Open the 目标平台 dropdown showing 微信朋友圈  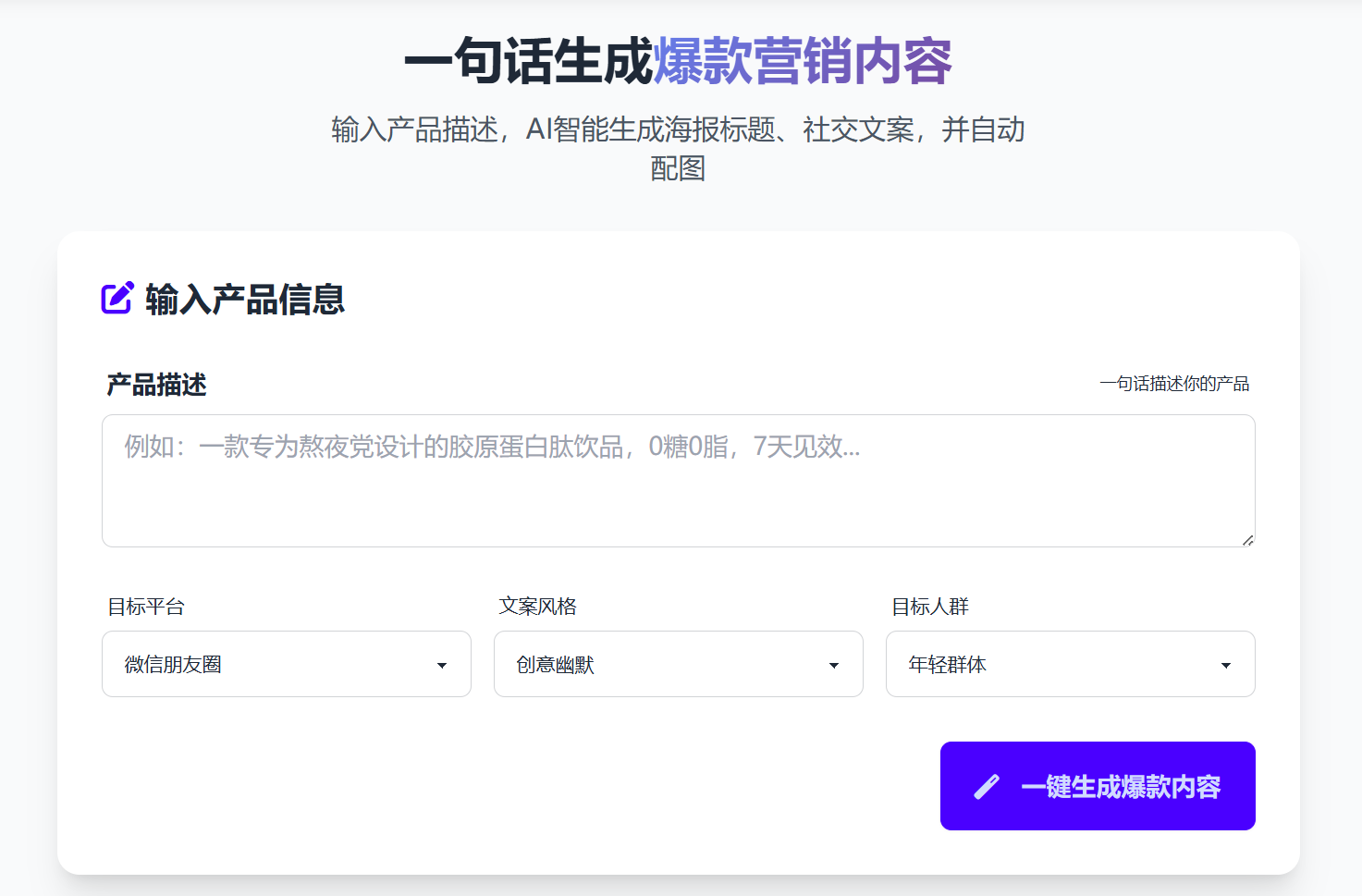coord(287,664)
